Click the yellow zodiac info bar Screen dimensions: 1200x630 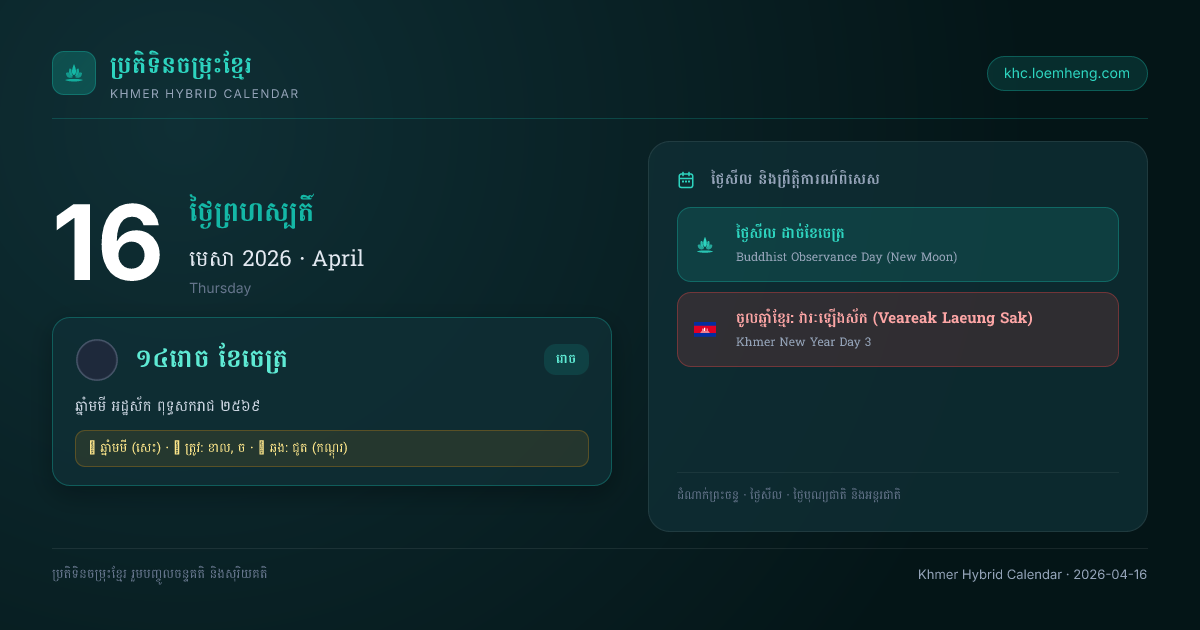click(x=332, y=448)
